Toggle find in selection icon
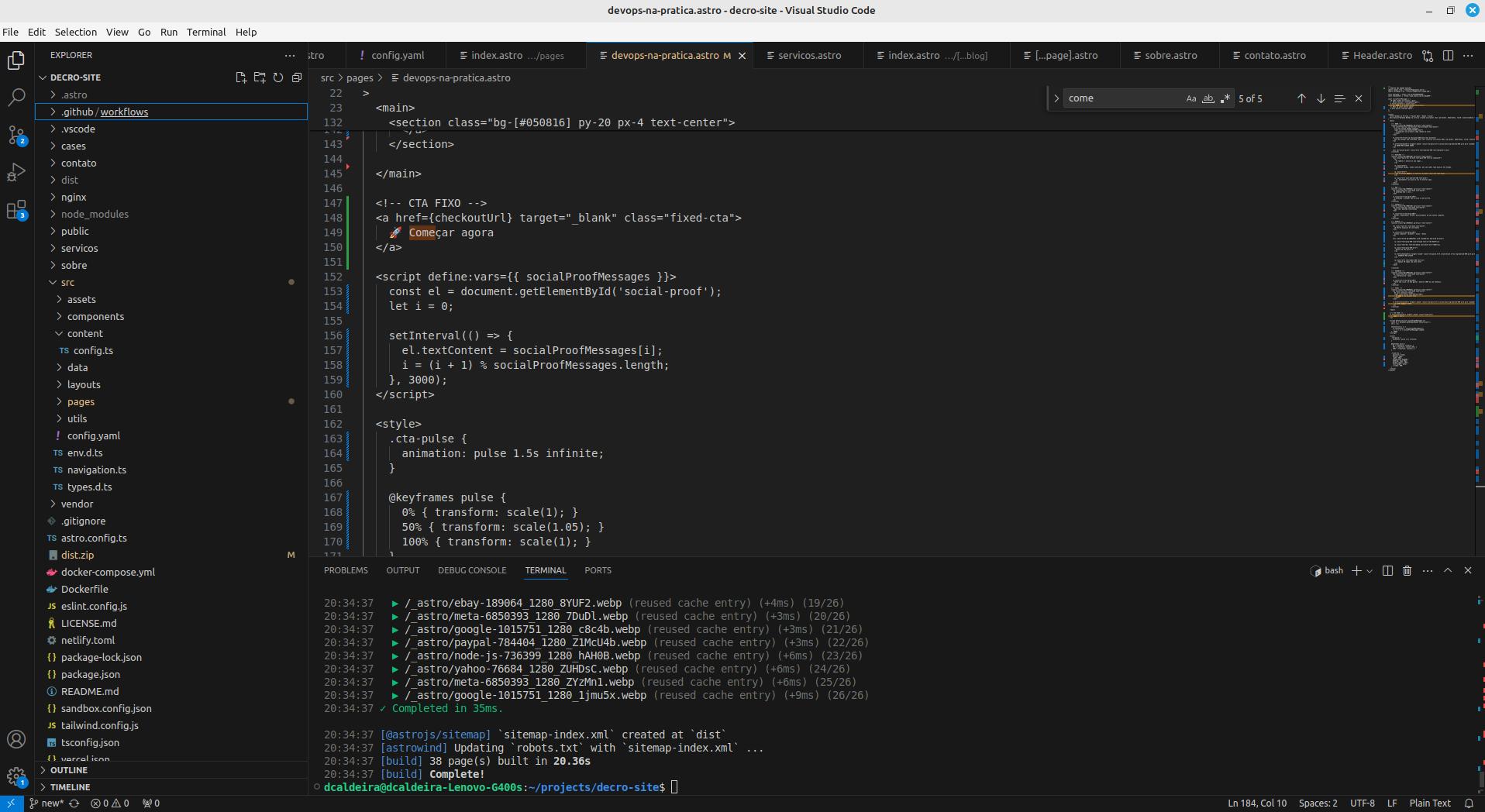Screen dimensions: 1485x812 (x=1339, y=98)
